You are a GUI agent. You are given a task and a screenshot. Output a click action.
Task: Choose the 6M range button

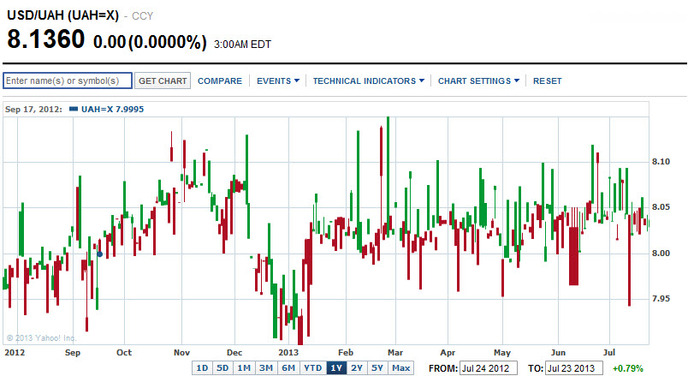click(x=288, y=368)
